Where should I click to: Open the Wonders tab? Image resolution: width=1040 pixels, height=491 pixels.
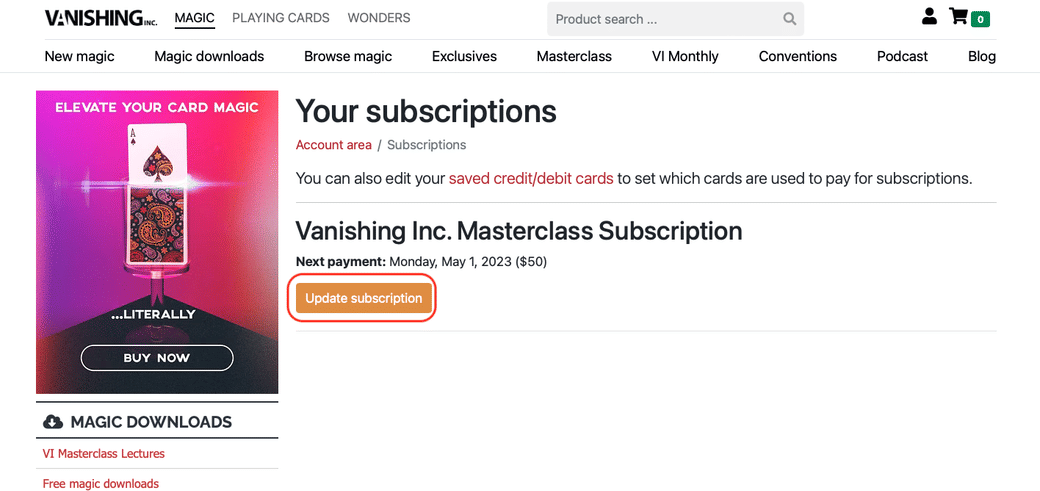(x=379, y=18)
